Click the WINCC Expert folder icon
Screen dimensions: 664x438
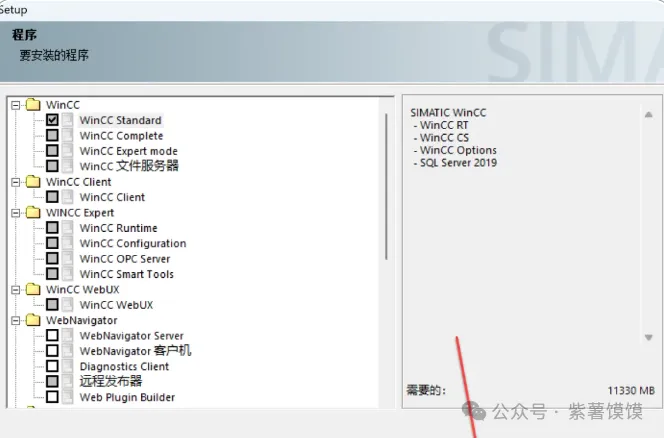point(32,213)
